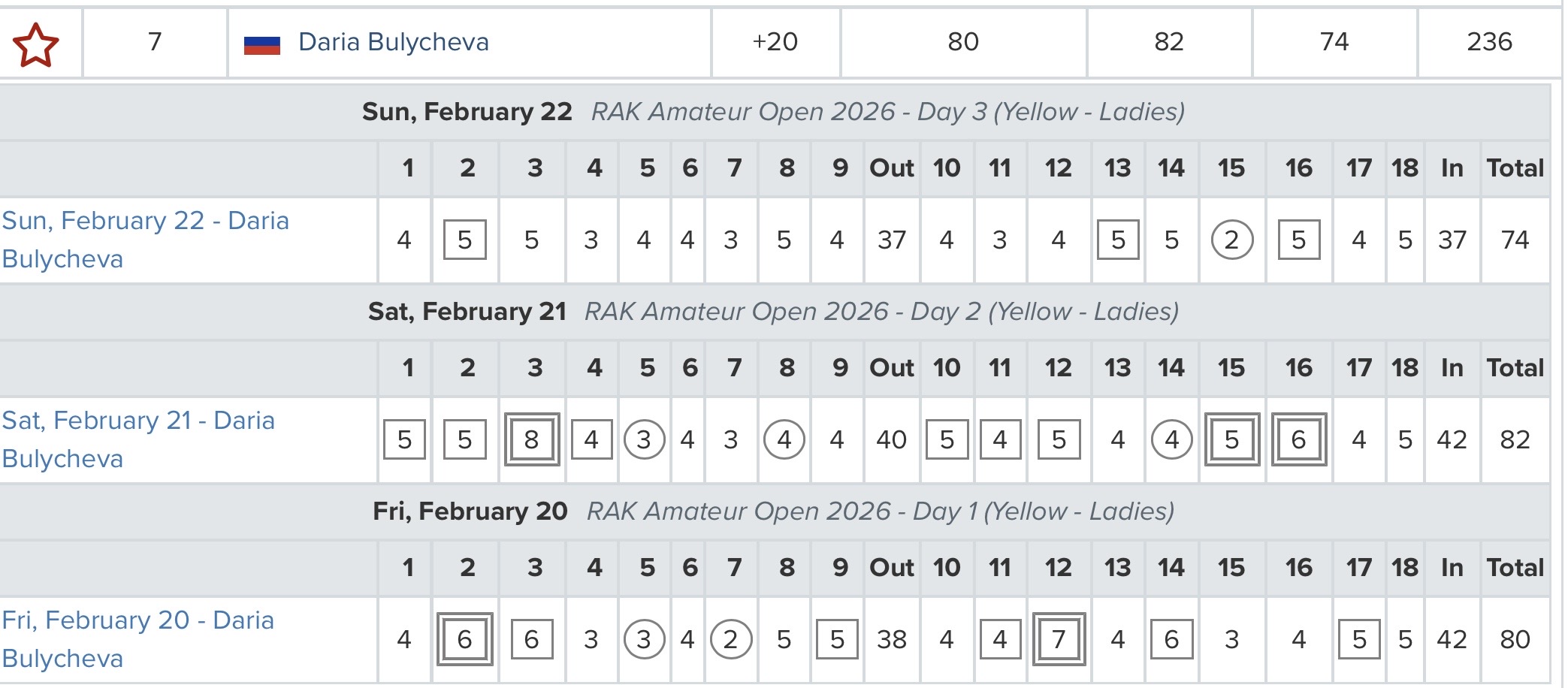Image resolution: width=1568 pixels, height=688 pixels.
Task: Click Friday's round total of 80
Action: [1515, 639]
